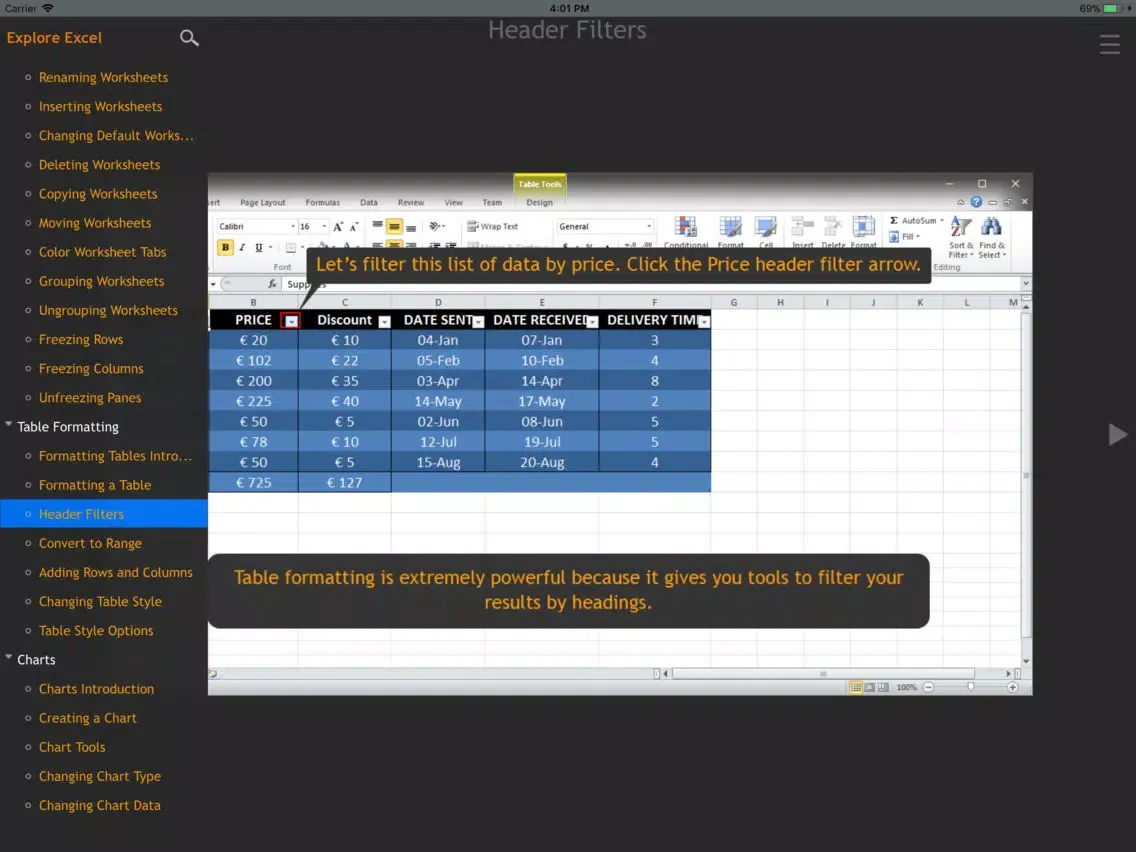
Task: Click the fx insert function icon
Action: (272, 284)
